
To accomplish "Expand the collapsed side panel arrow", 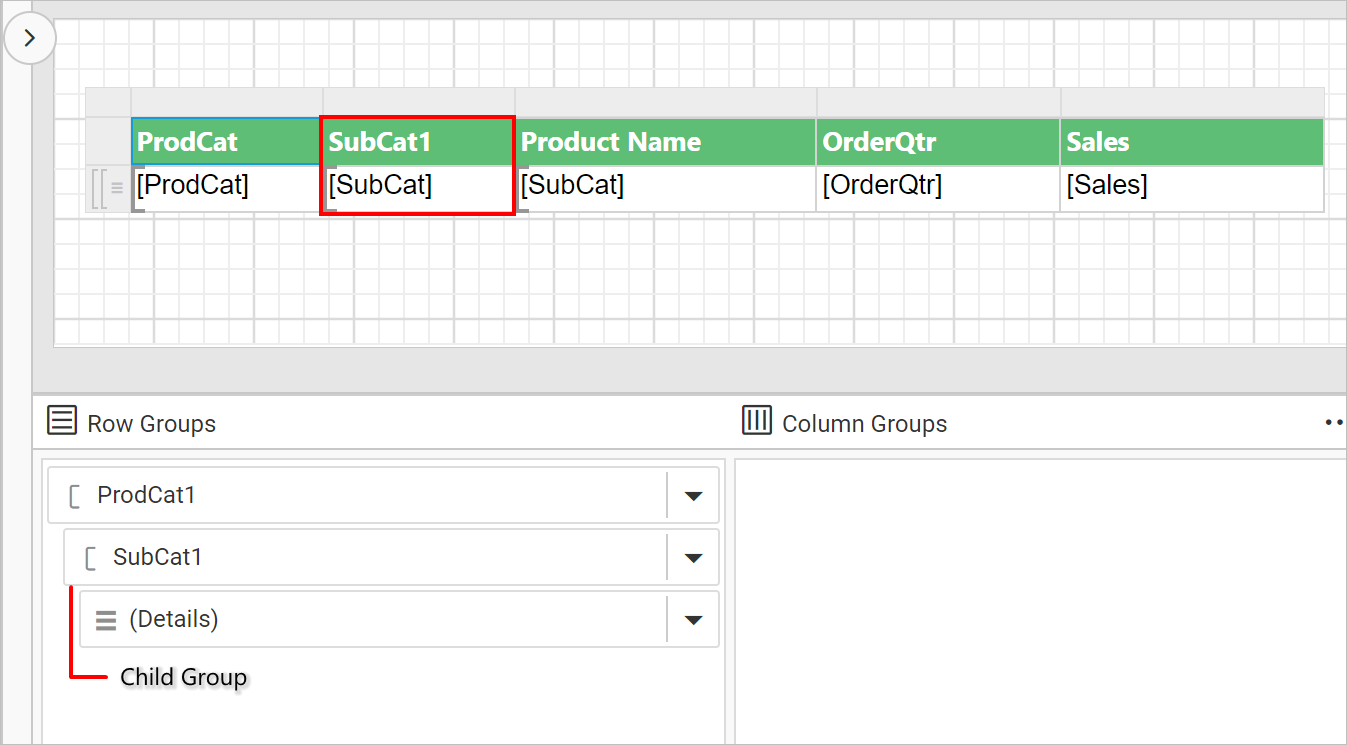I will coord(30,38).
